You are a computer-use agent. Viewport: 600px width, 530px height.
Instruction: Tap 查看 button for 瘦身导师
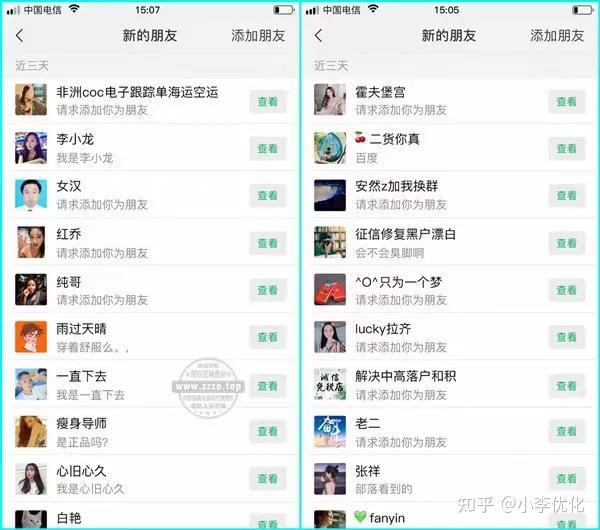[x=268, y=432]
